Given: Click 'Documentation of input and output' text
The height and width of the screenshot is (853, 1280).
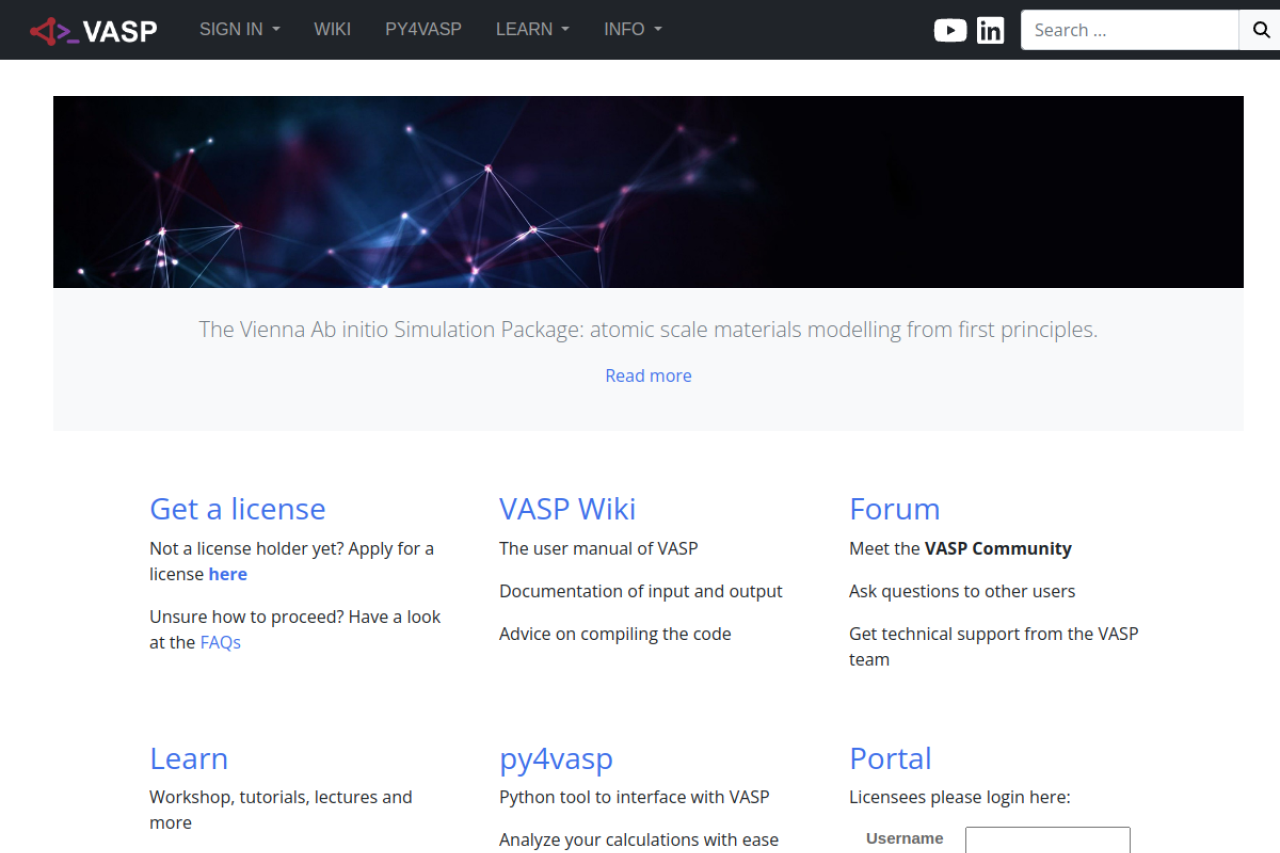Looking at the screenshot, I should [641, 591].
